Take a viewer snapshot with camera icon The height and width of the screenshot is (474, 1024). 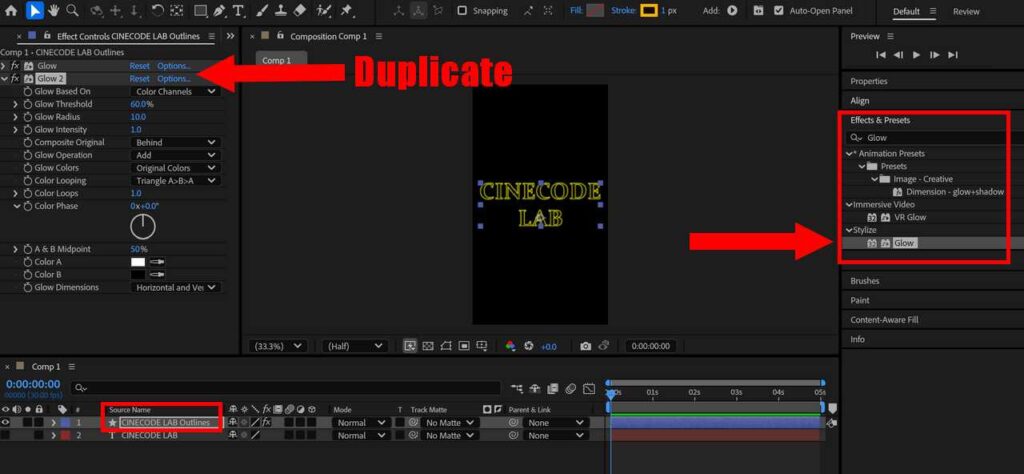(x=586, y=346)
